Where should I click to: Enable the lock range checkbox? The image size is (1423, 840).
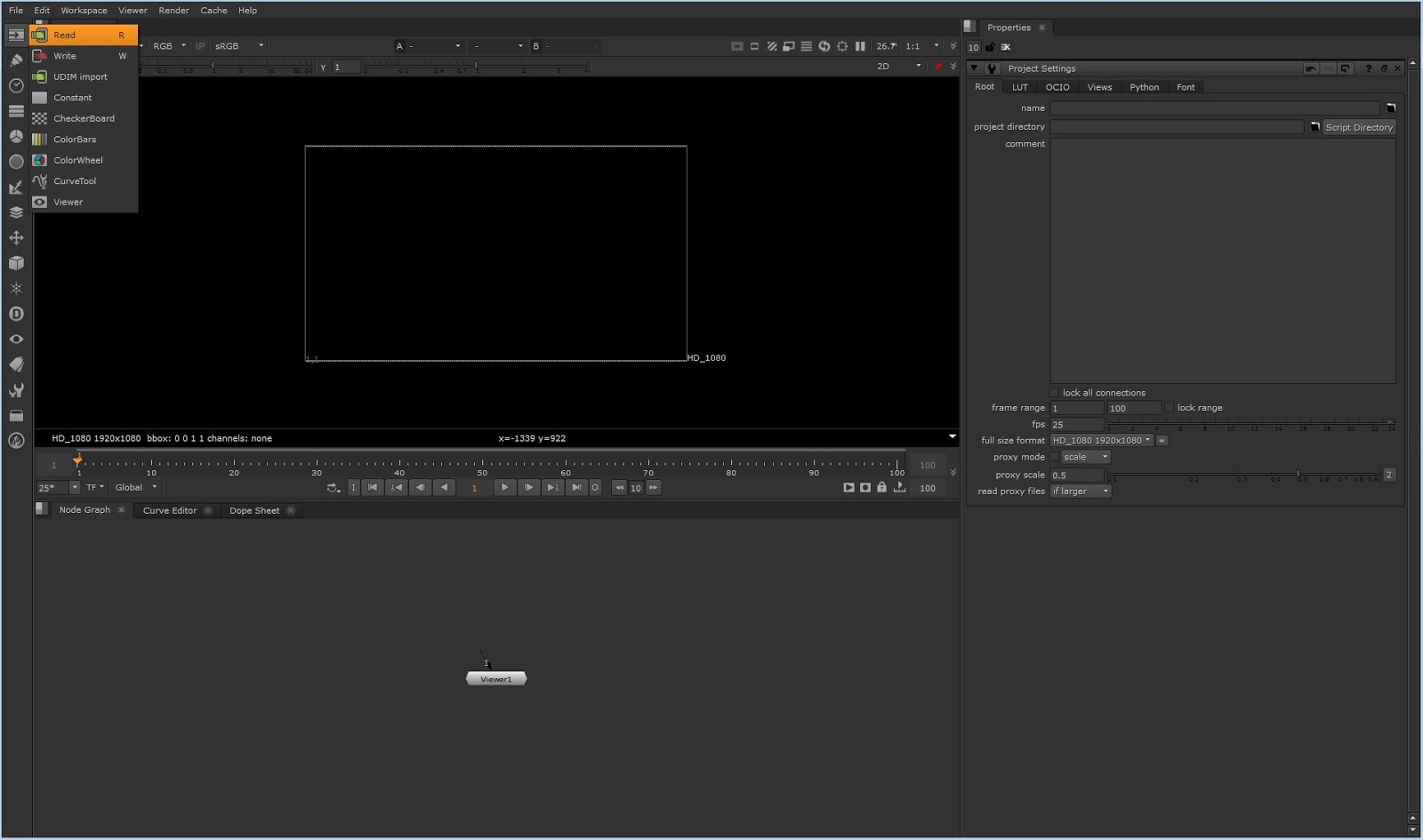[1168, 407]
